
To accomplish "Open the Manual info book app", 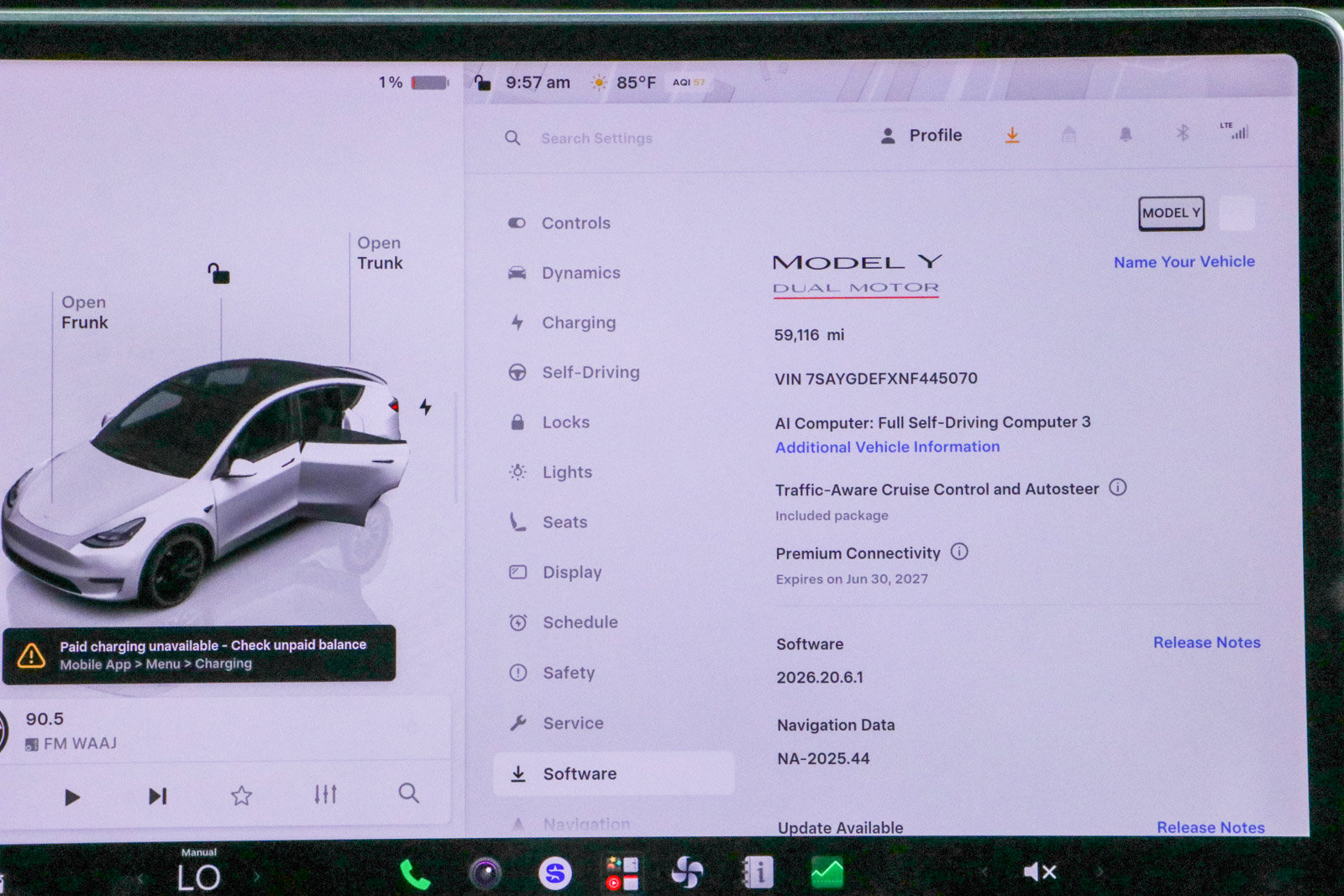I will 758,872.
